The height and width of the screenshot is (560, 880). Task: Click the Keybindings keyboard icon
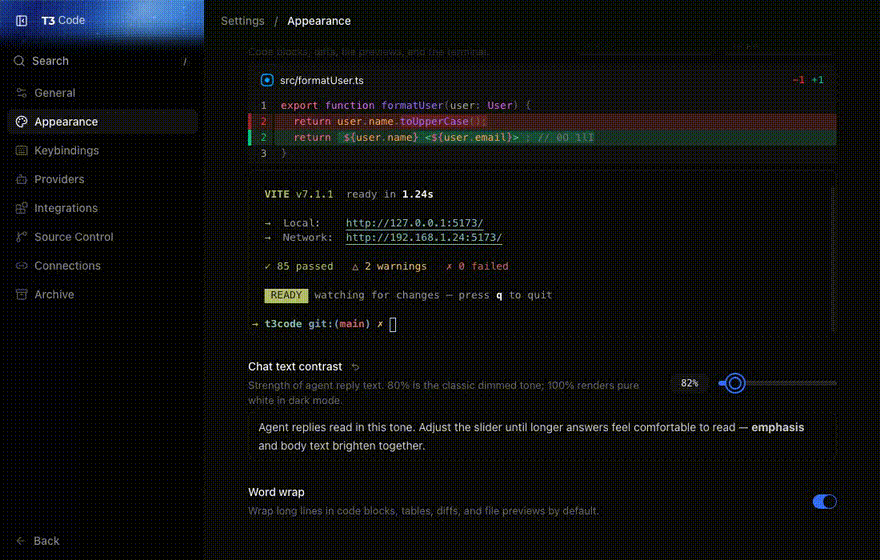coord(21,150)
